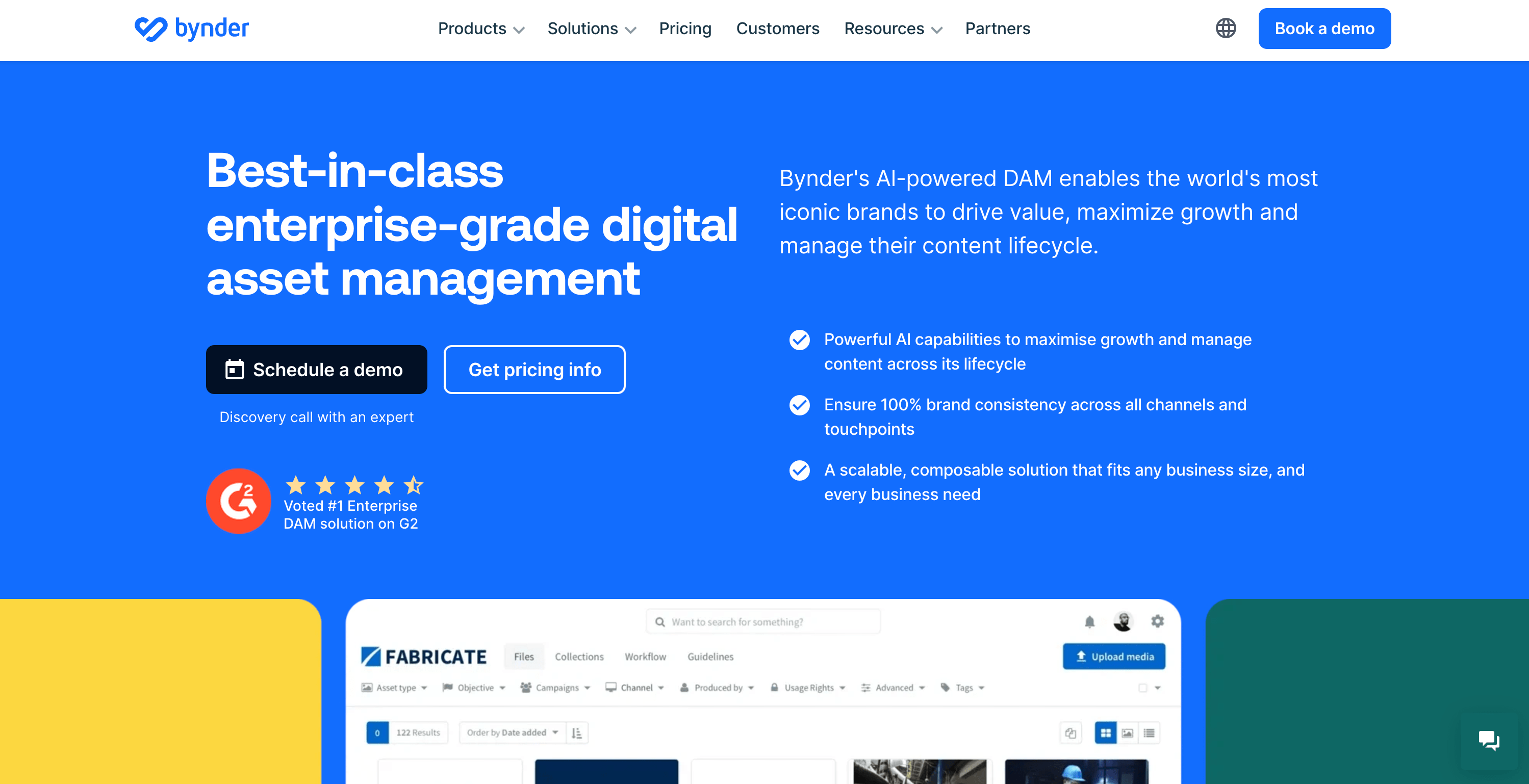Expand the Solutions menu

coord(592,29)
